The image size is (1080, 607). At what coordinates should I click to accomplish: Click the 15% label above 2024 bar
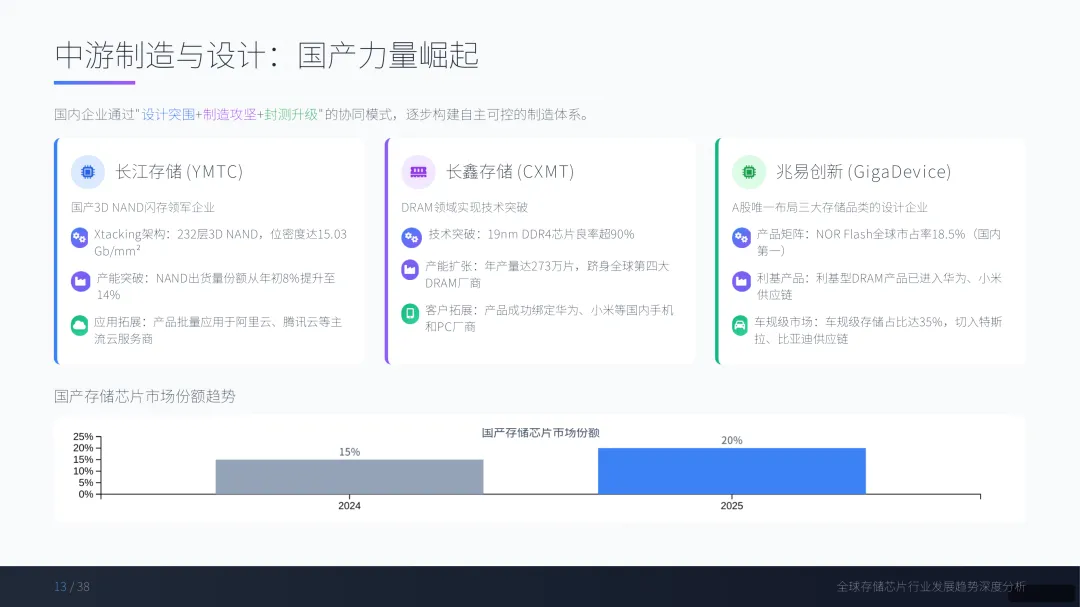click(x=349, y=452)
